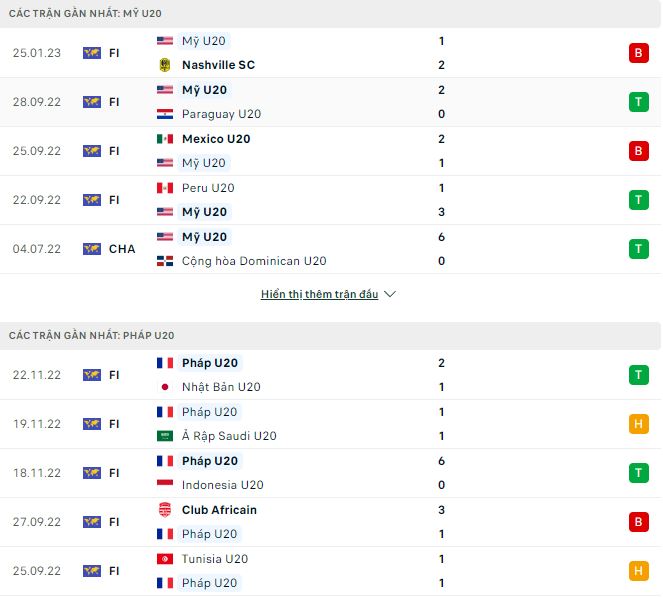Click the Mexico U20 flag icon
This screenshot has width=663, height=597.
pos(165,139)
